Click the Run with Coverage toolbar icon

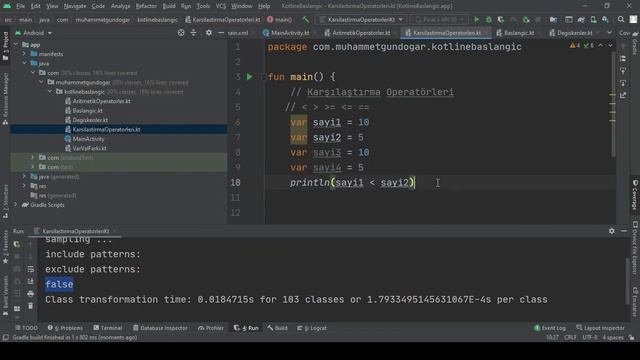coord(501,19)
